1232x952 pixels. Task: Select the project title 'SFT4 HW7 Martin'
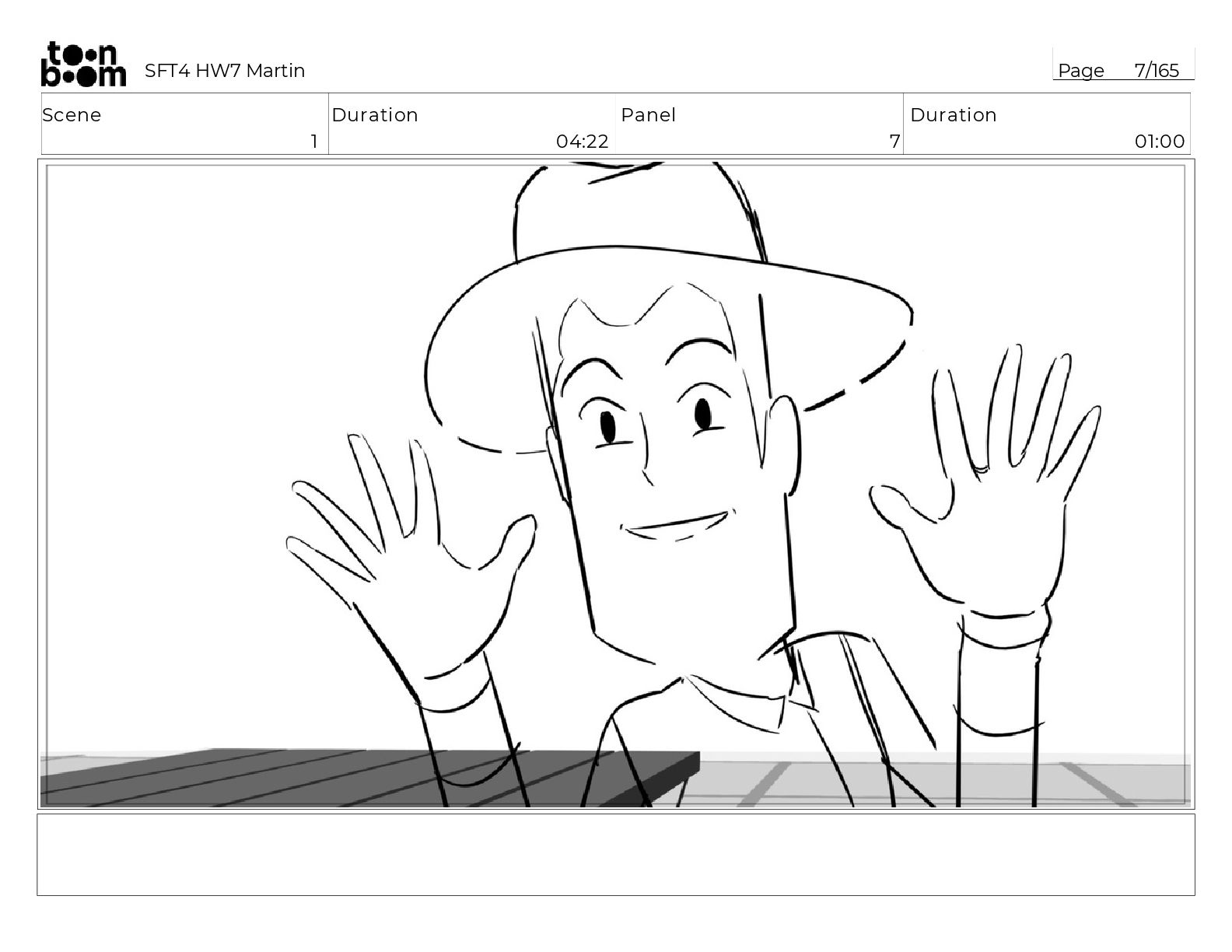[225, 71]
